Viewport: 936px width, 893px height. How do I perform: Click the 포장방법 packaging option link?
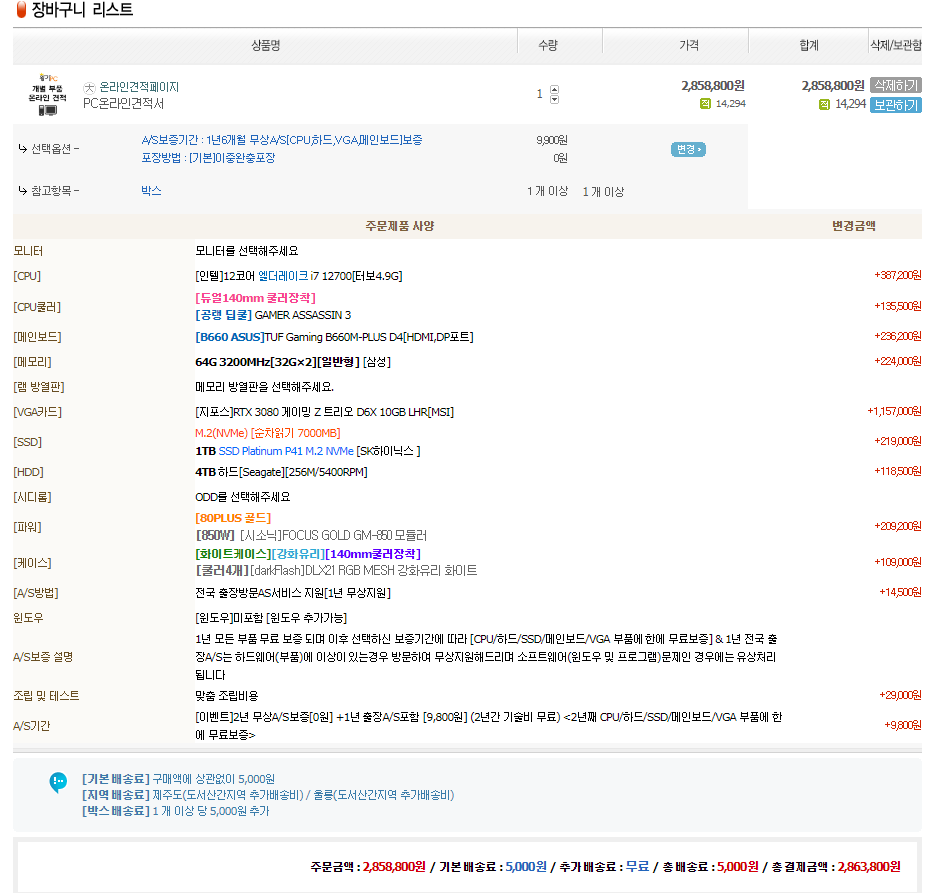pos(208,158)
